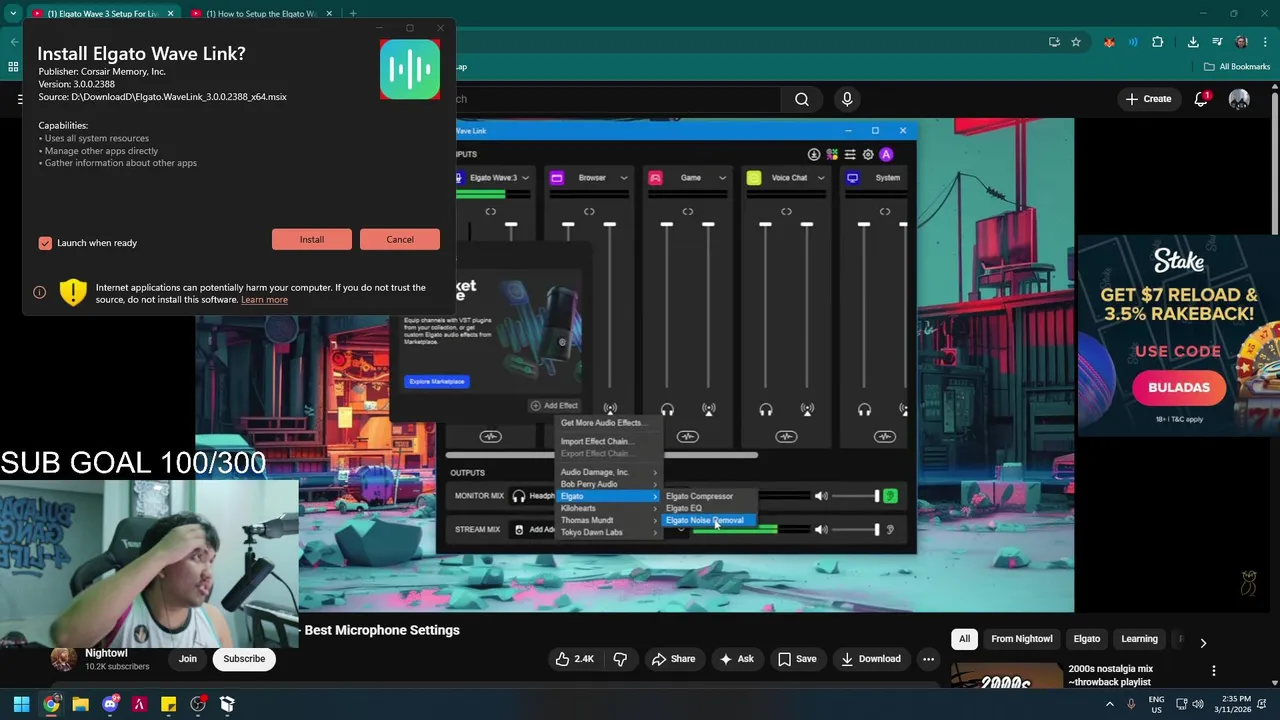Click the Voice Chat channel yellow icon
1280x720 pixels.
[754, 178]
